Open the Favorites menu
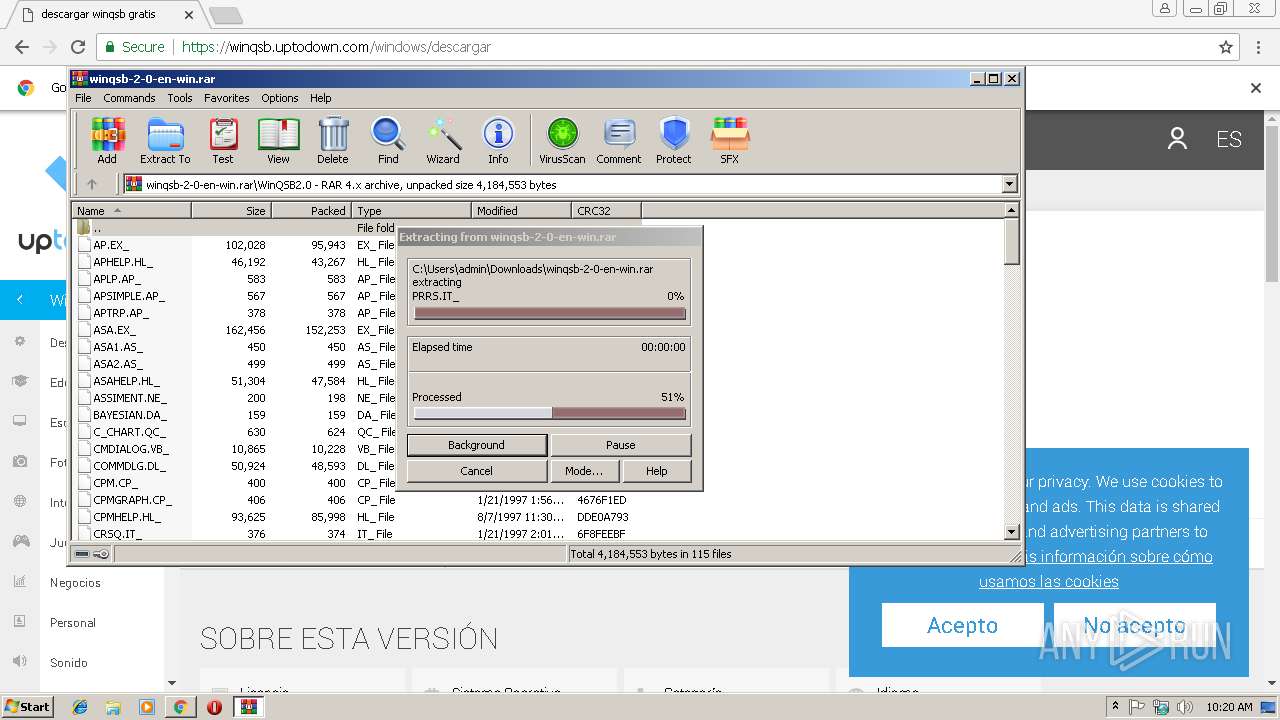The image size is (1280, 720). (x=227, y=98)
